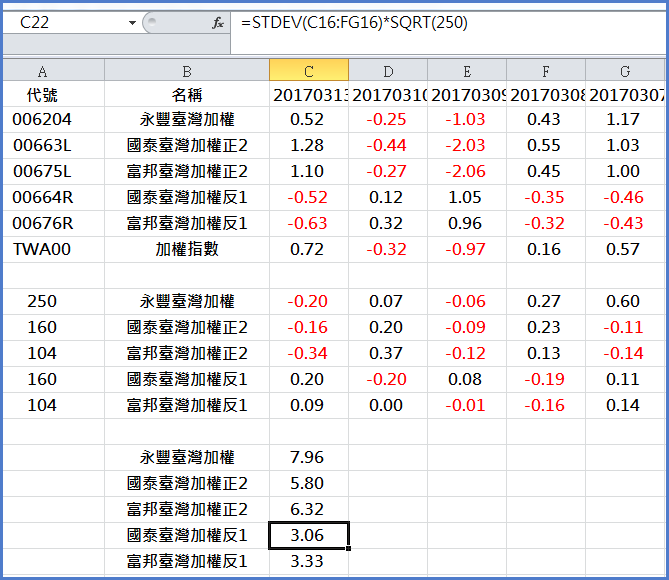The height and width of the screenshot is (580, 669).
Task: Click value 0.00 in column D
Action: 388,405
